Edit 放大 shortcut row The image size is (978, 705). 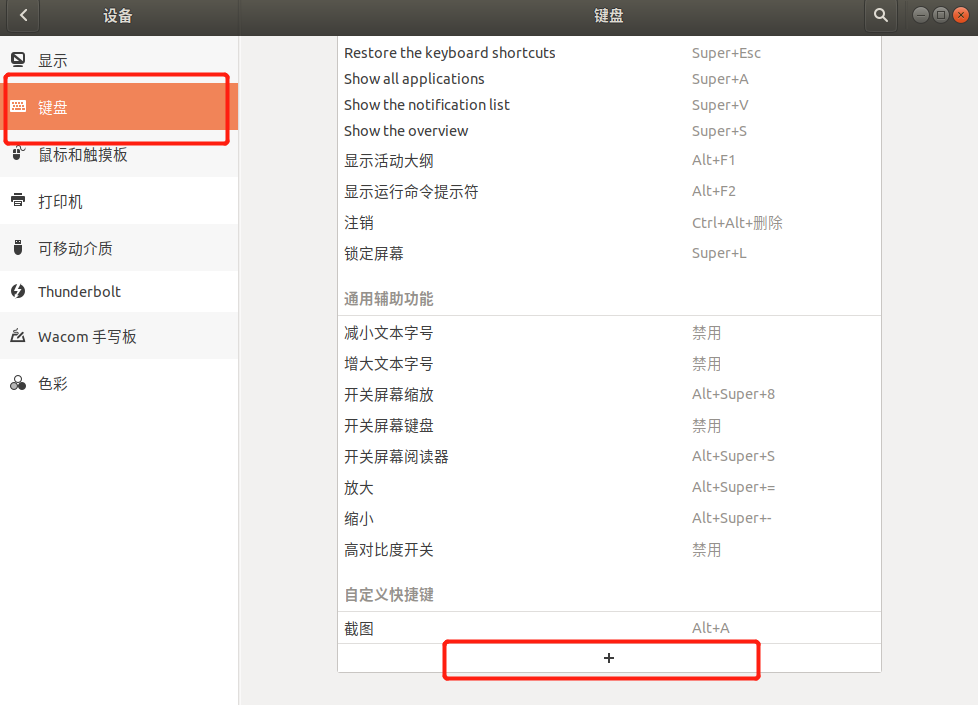tap(609, 487)
